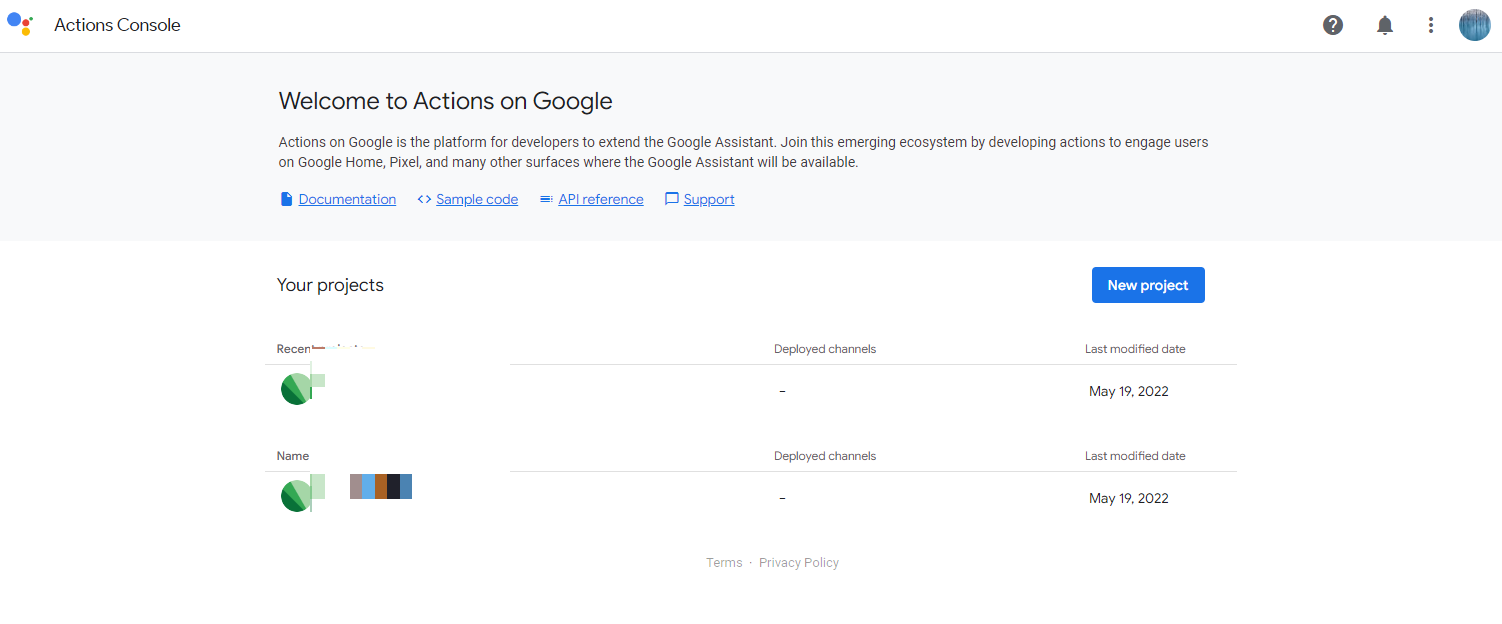This screenshot has width=1502, height=624.
Task: Open the three-dot more options menu
Action: tap(1431, 25)
